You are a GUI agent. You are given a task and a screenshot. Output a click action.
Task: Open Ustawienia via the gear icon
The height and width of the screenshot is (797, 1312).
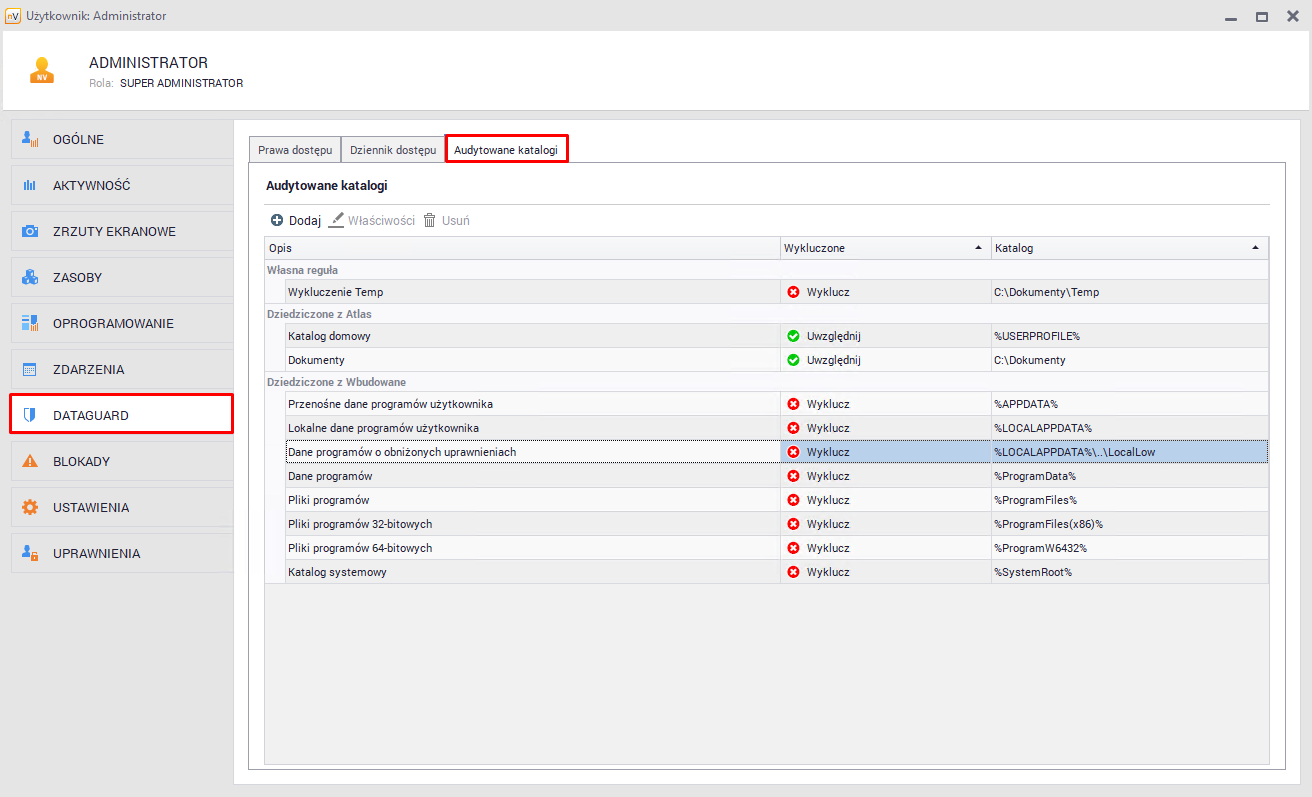point(30,508)
